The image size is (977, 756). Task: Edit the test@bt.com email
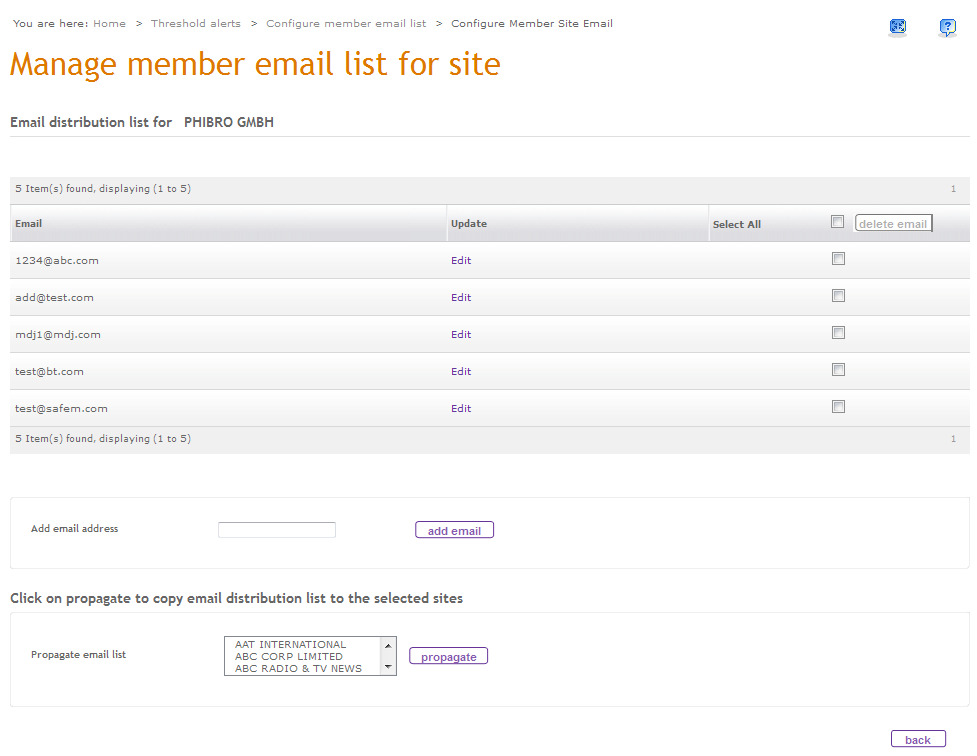coord(461,371)
